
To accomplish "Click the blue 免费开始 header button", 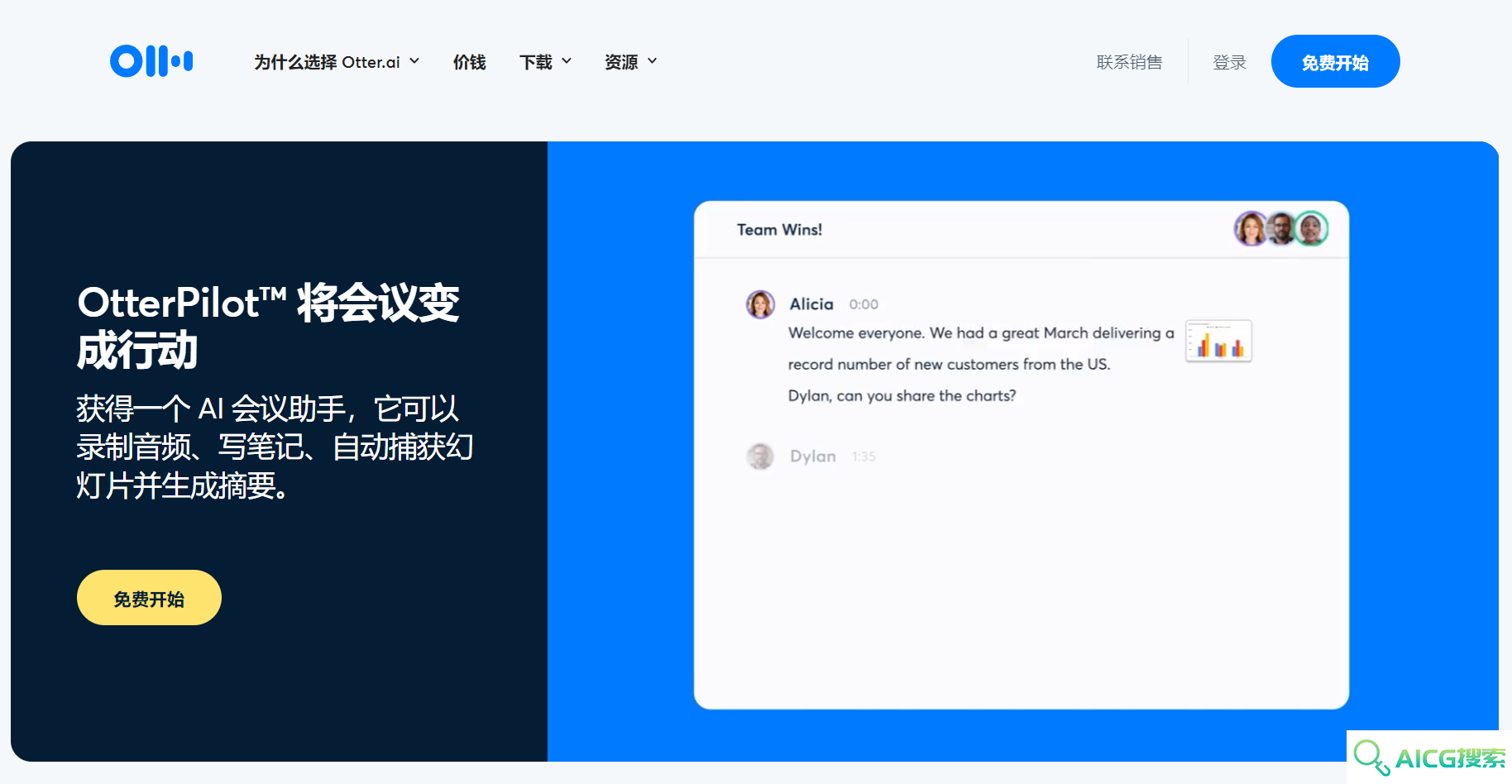I will [1335, 61].
